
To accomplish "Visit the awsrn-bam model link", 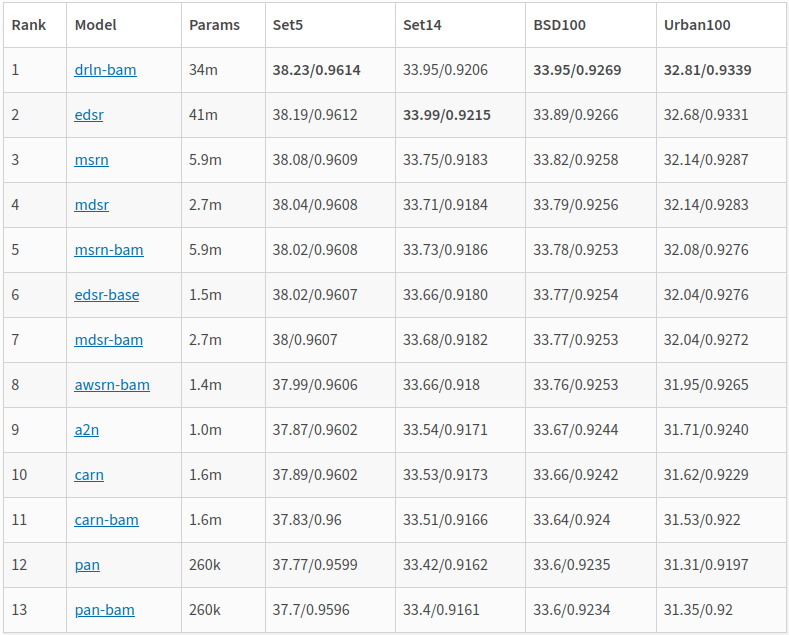I will [112, 385].
